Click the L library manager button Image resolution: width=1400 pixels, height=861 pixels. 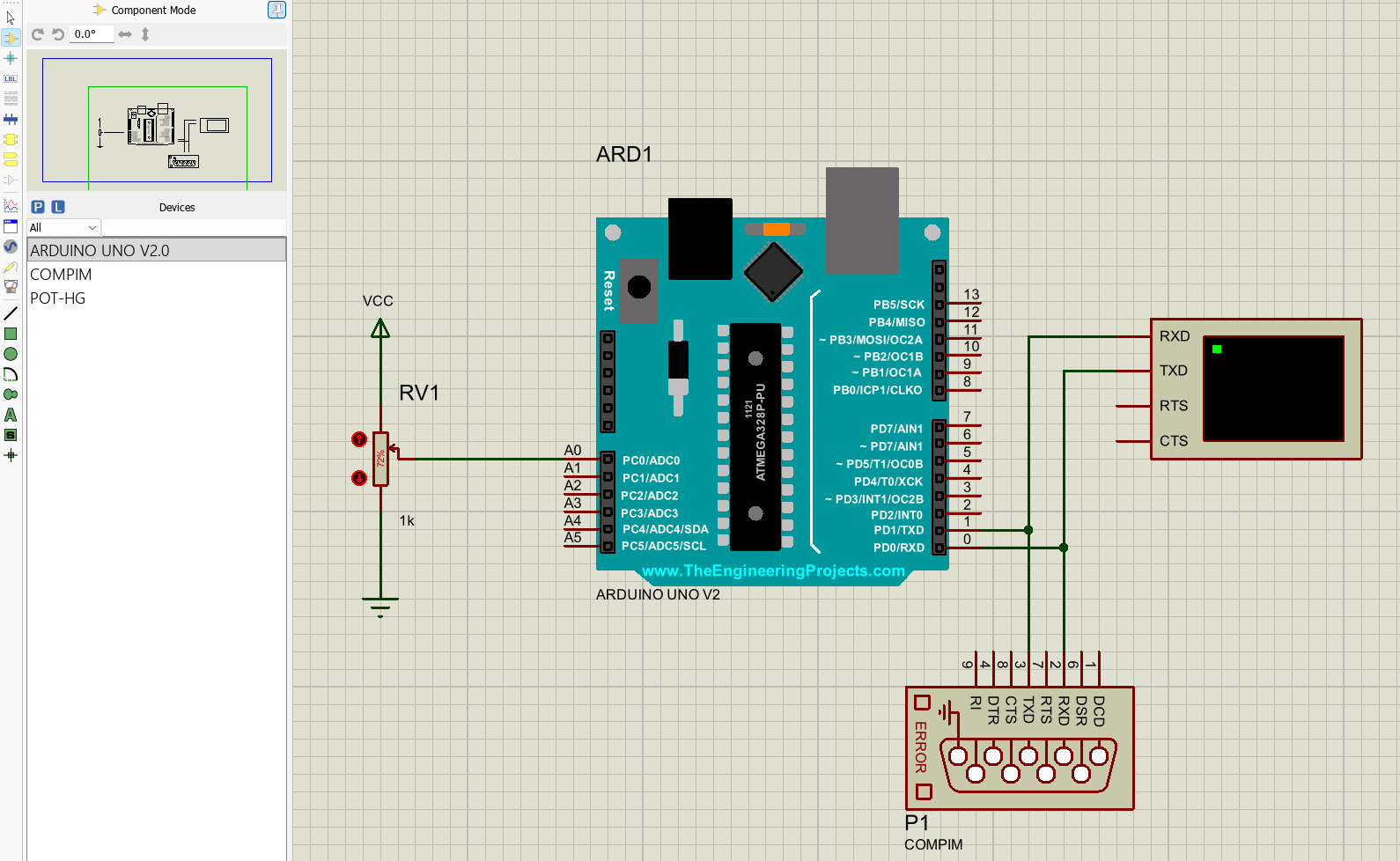click(x=58, y=207)
